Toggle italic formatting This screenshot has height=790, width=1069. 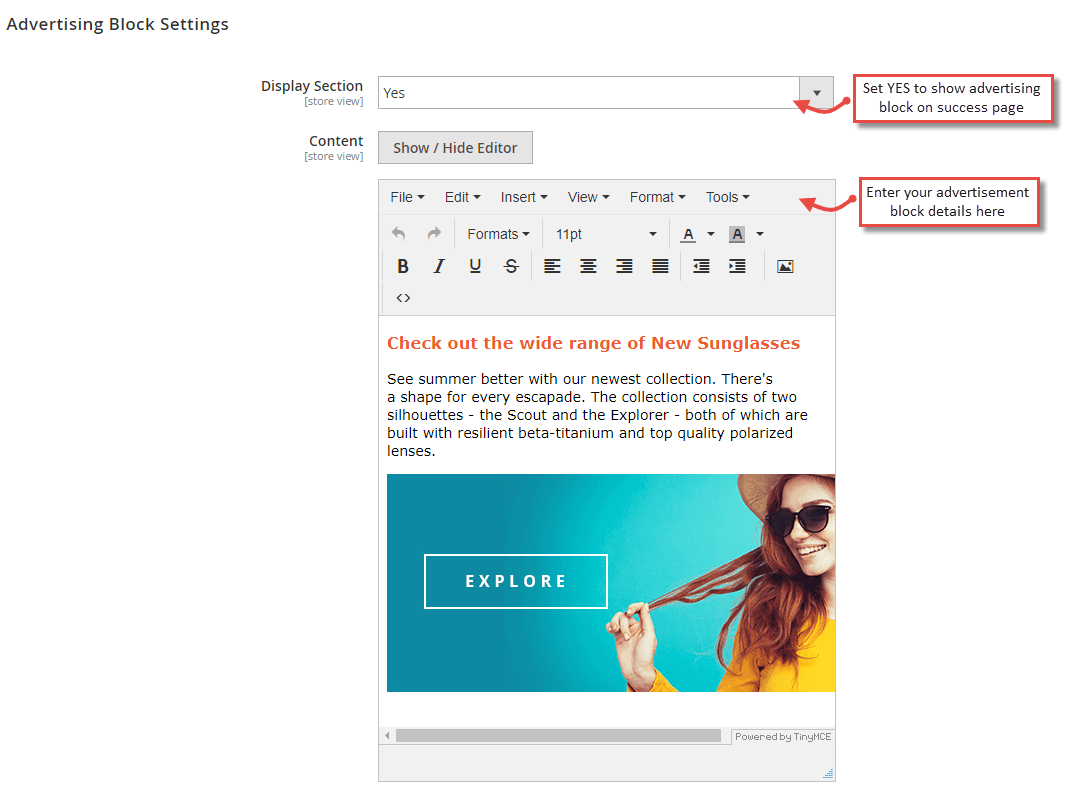(x=439, y=267)
